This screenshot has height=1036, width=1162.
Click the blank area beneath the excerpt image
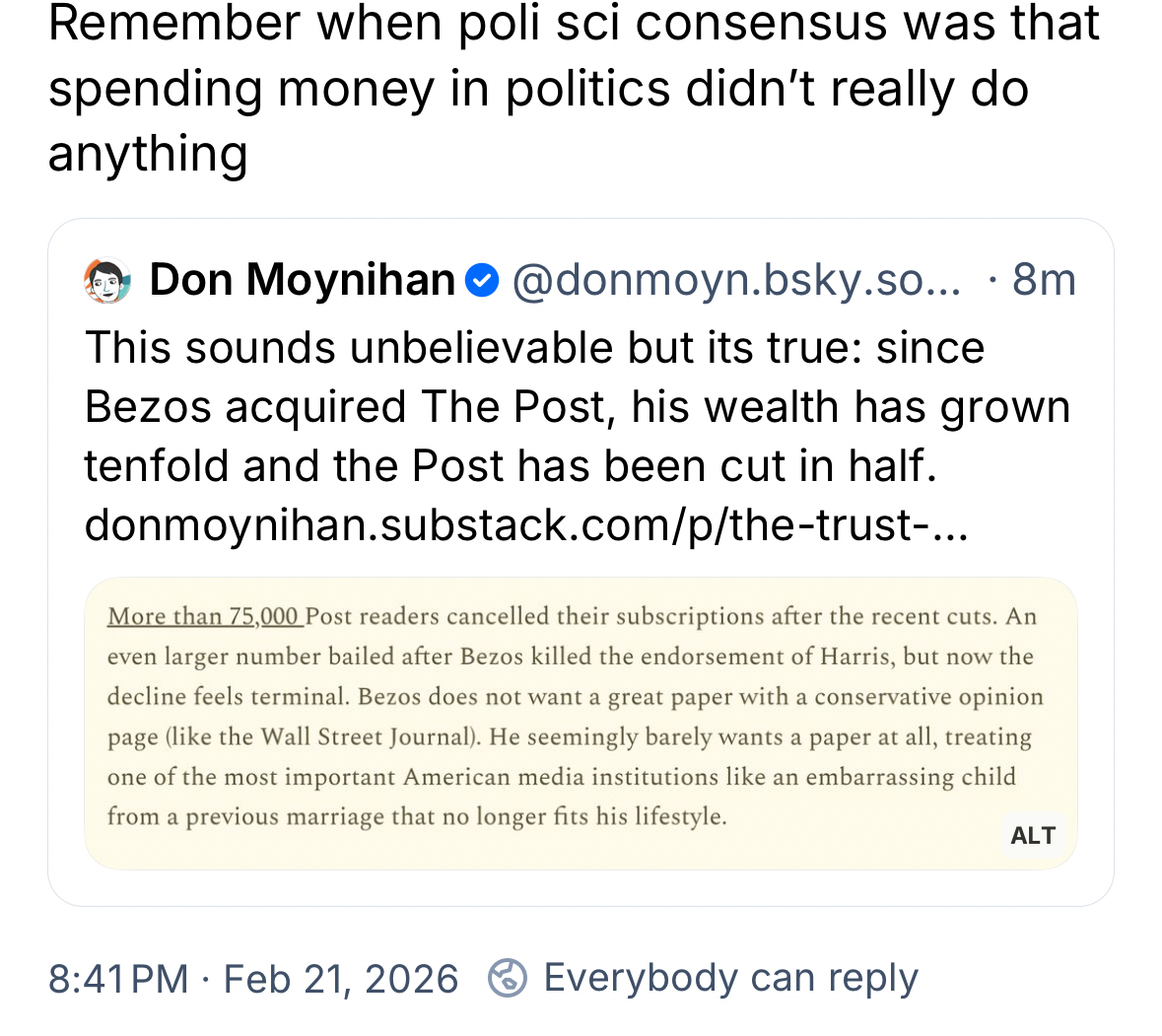click(x=580, y=887)
